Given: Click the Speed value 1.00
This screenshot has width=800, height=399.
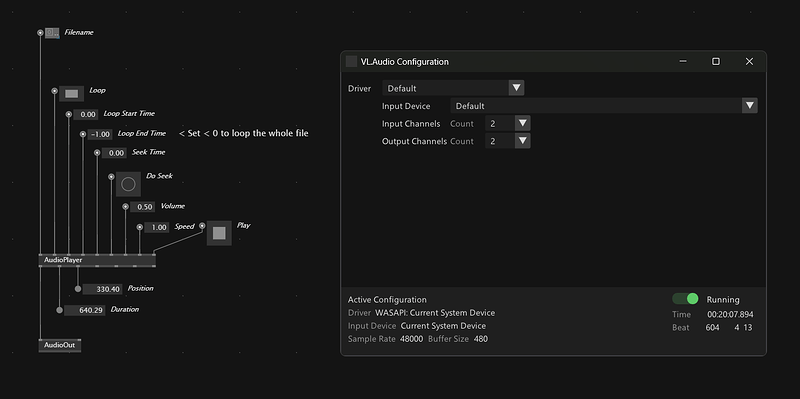Looking at the screenshot, I should click(x=157, y=228).
